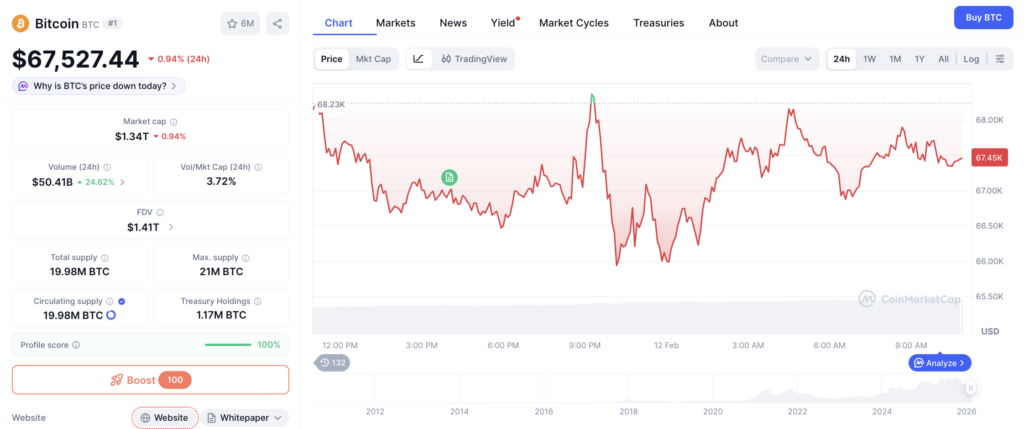Click the Bitcoin logo icon
Viewport: 1024px width, 429px height.
pos(21,24)
